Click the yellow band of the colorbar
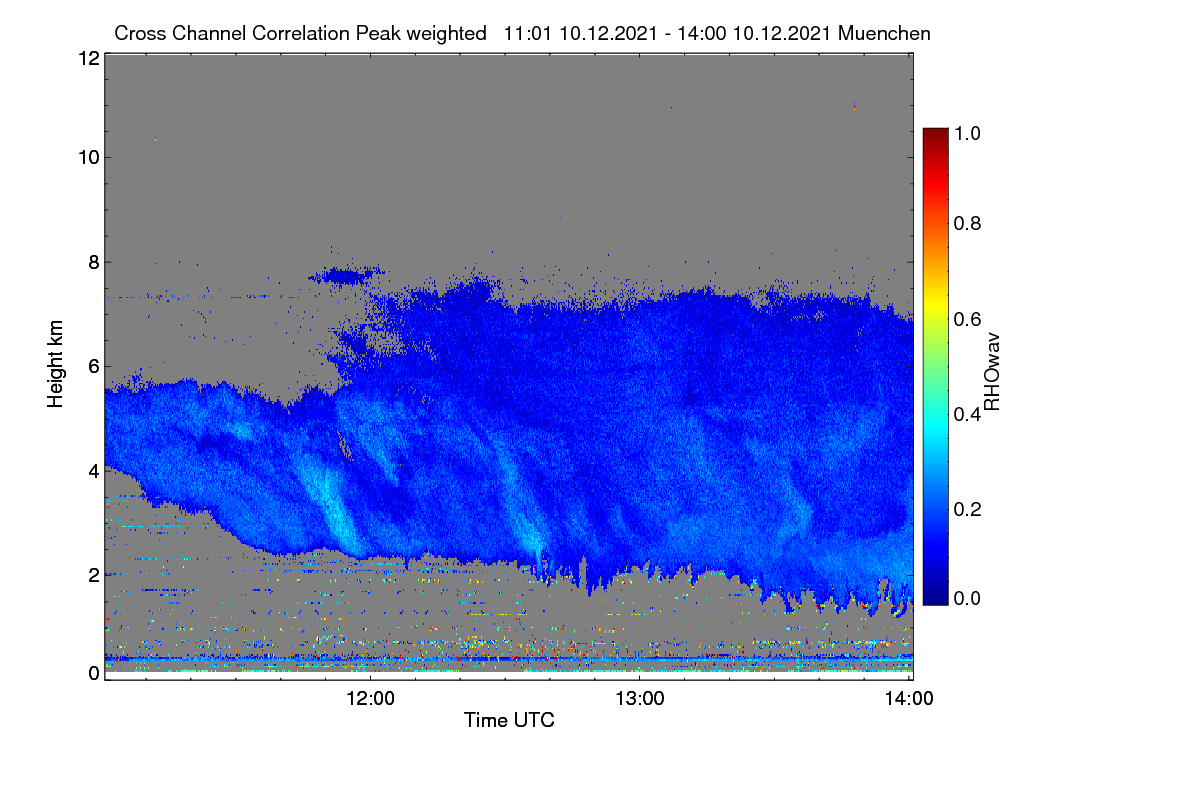This screenshot has height=800, width=1200. [x=935, y=305]
